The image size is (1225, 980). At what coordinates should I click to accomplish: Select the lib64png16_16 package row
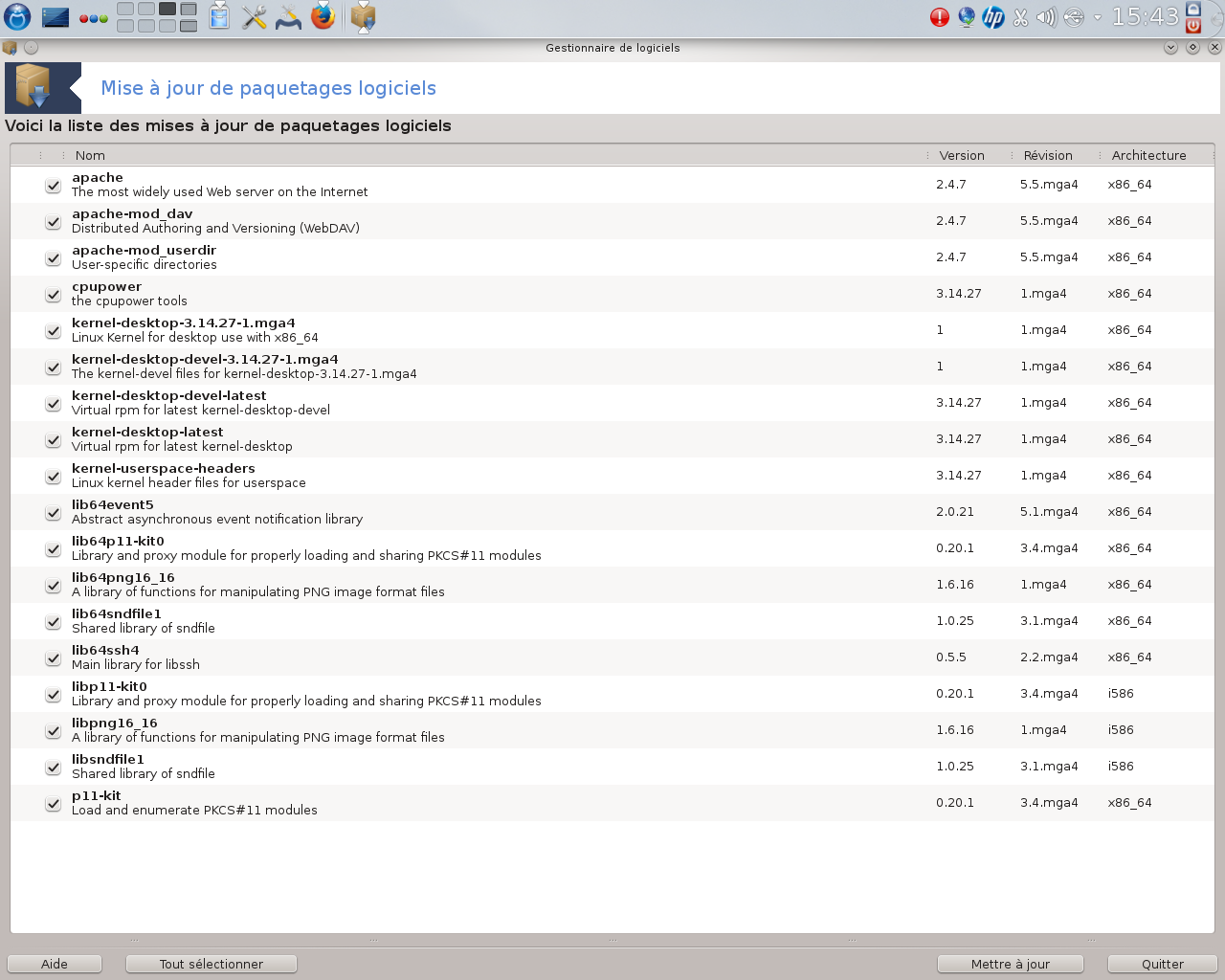point(612,585)
